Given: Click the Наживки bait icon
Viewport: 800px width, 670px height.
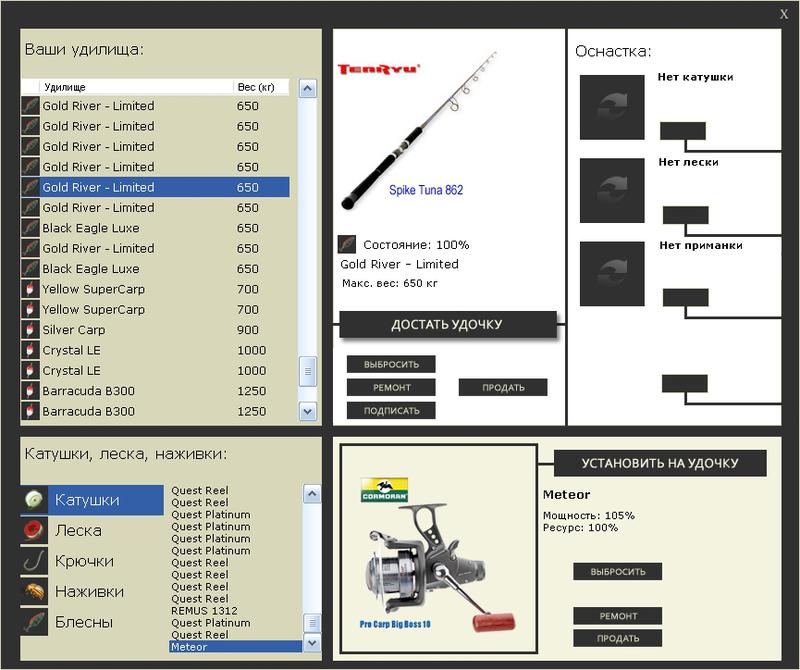Looking at the screenshot, I should [x=34, y=591].
